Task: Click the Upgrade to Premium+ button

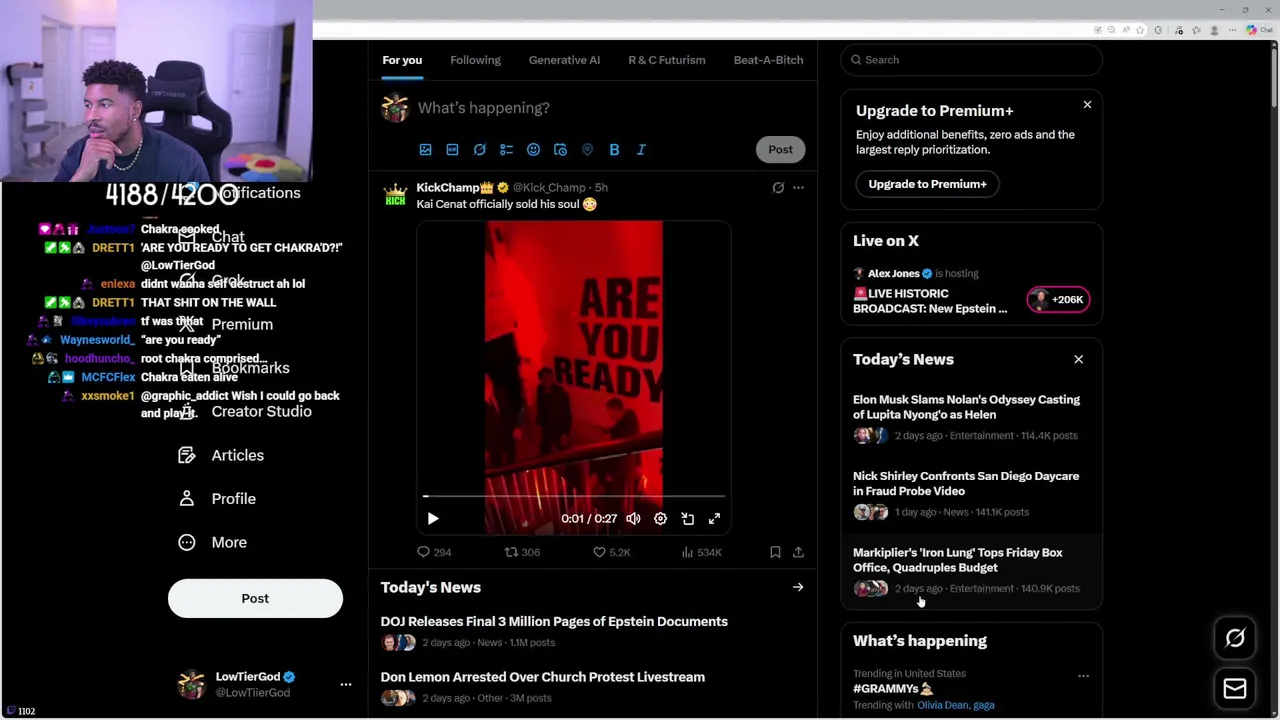Action: coord(927,184)
